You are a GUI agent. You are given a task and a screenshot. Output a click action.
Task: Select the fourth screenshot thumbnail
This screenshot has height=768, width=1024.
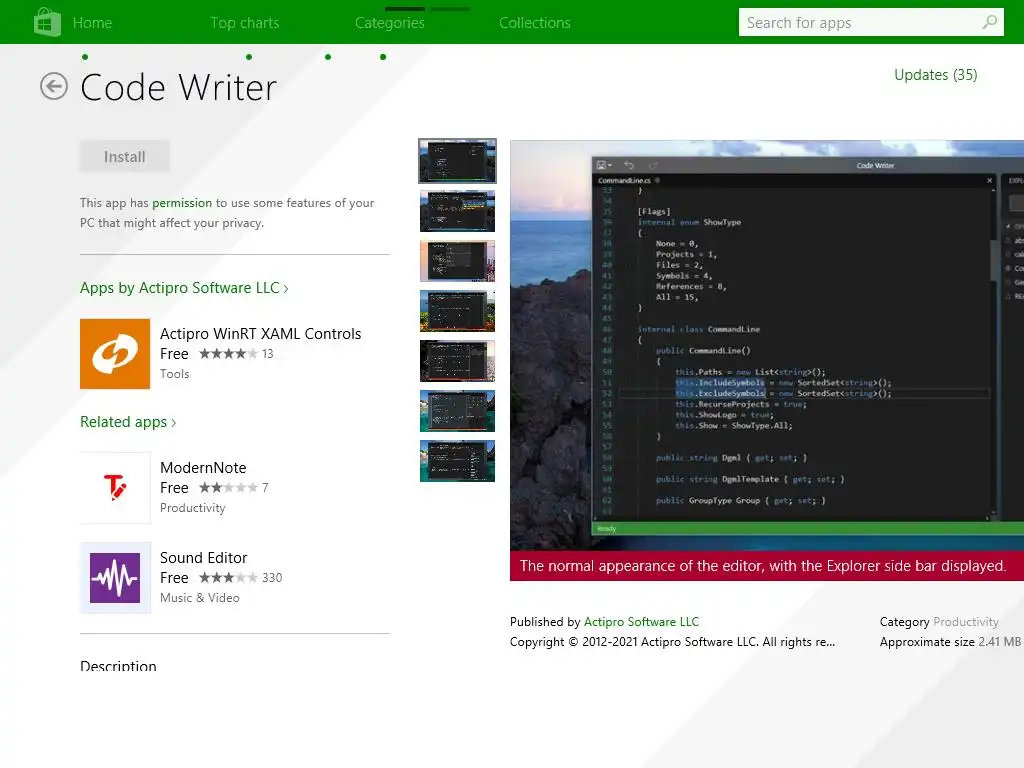click(457, 311)
